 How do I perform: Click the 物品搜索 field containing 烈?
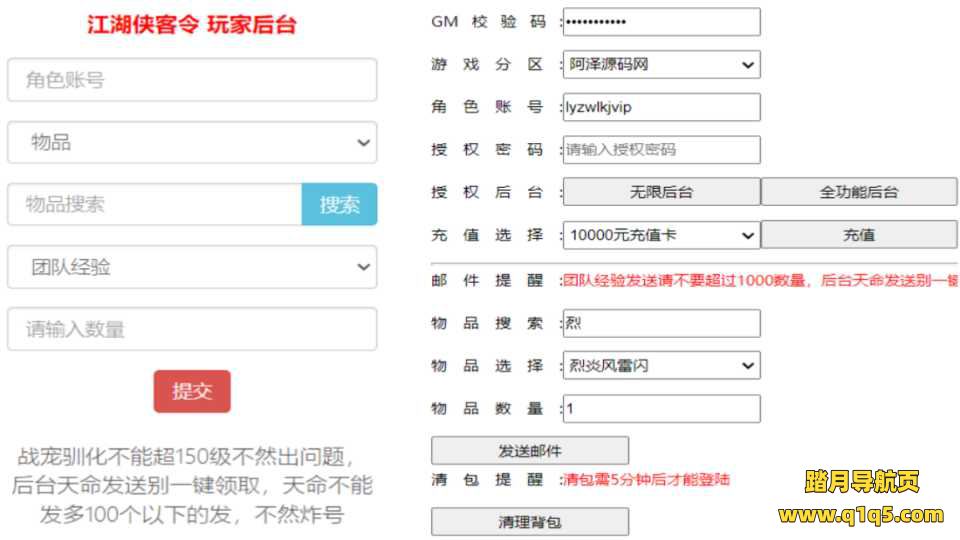coord(661,323)
